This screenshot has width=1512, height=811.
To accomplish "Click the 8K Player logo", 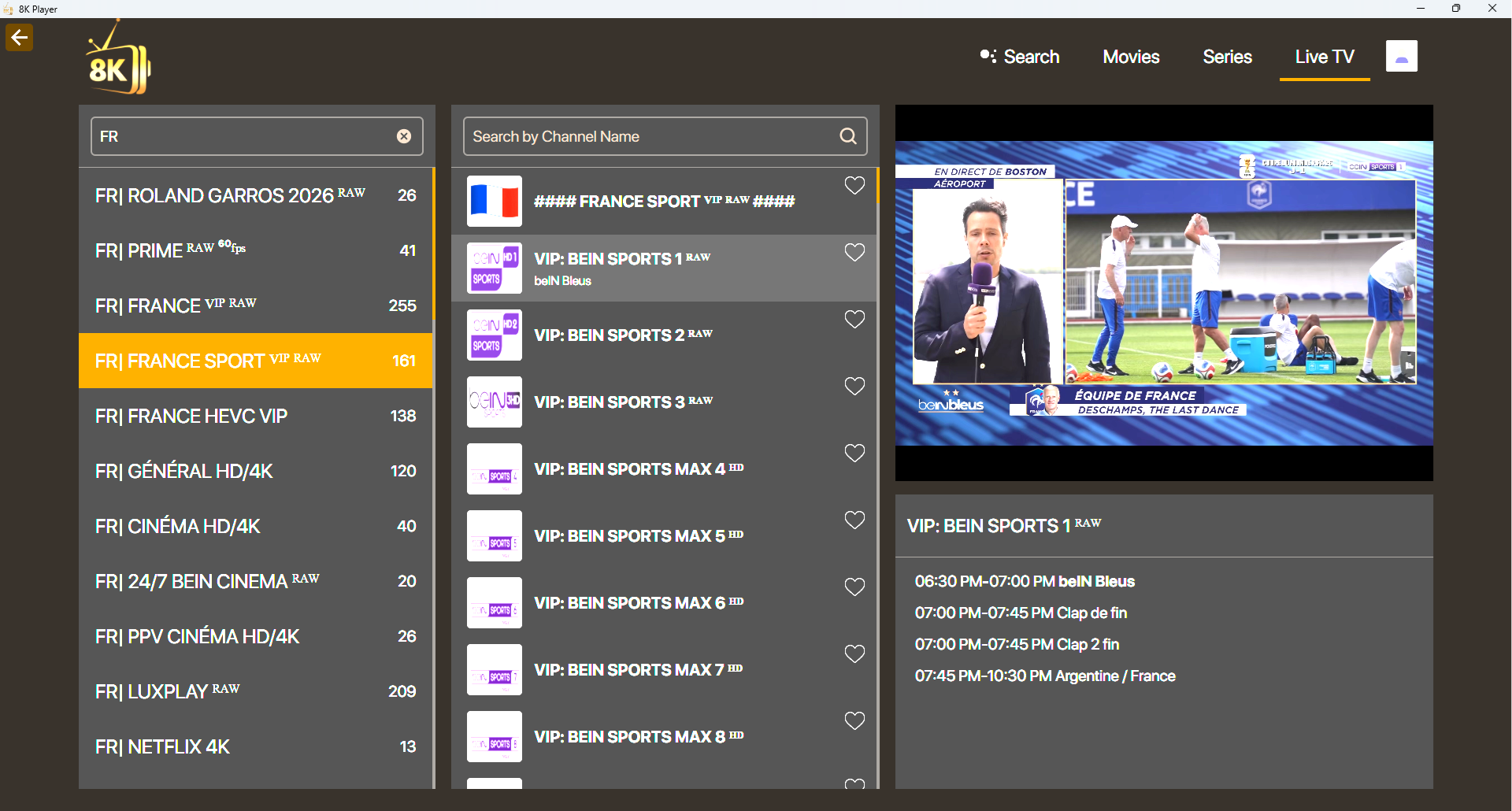I will point(118,57).
